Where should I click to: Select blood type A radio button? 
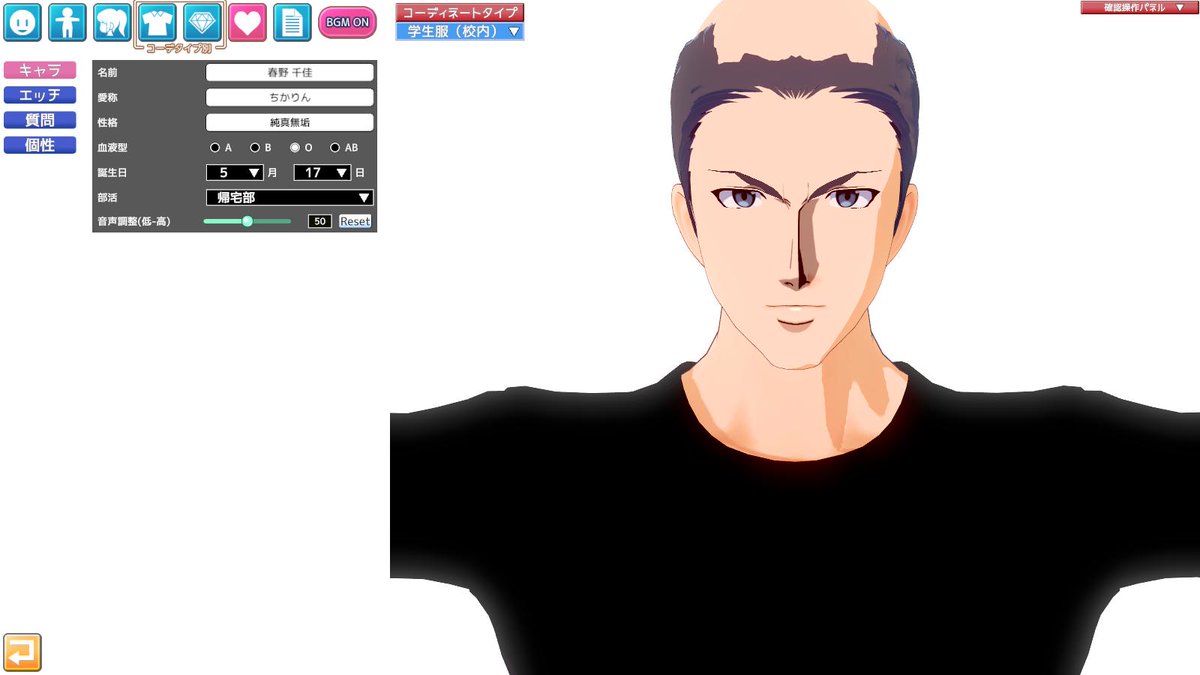pyautogui.click(x=215, y=147)
